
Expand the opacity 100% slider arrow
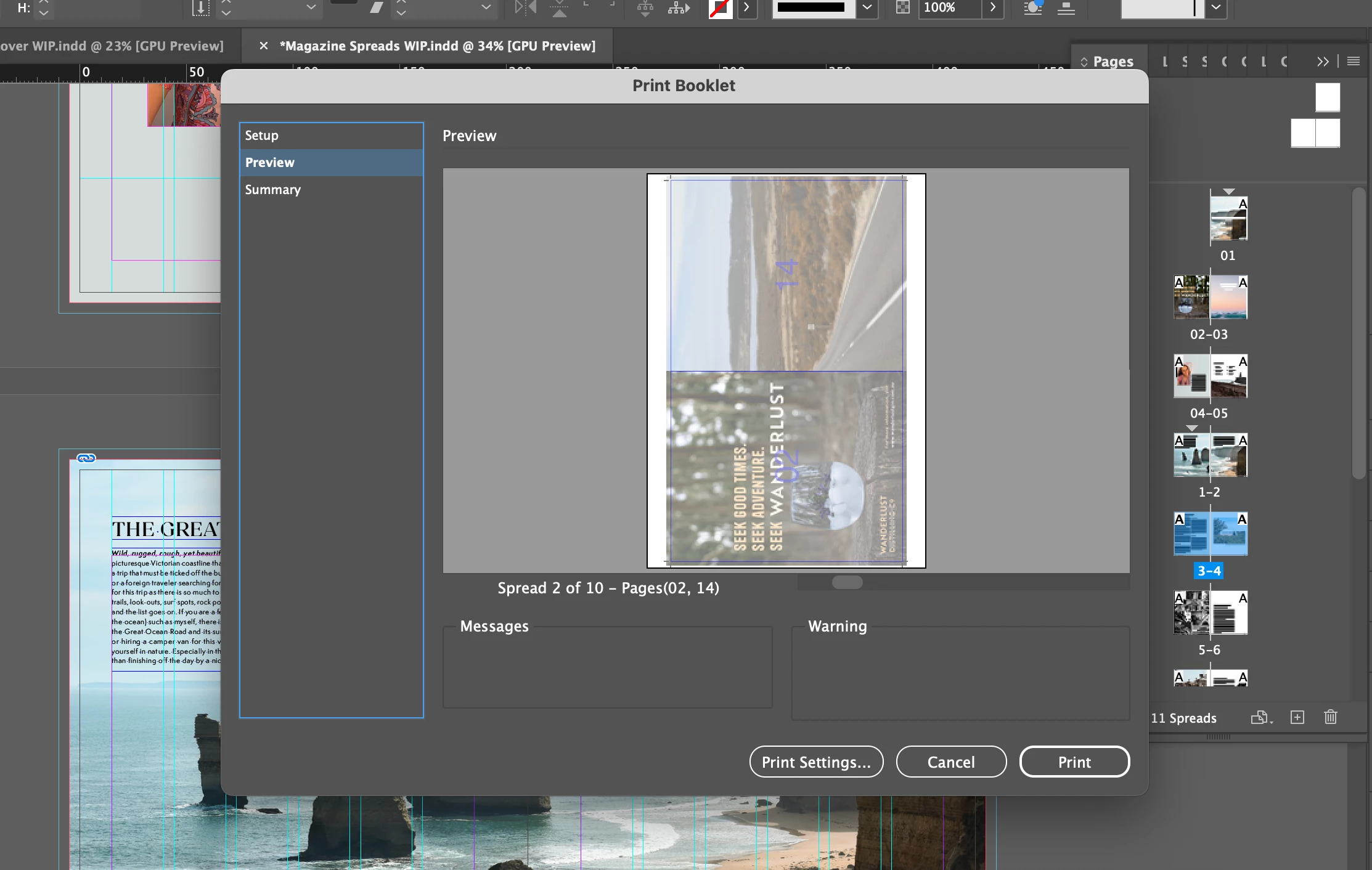[992, 7]
